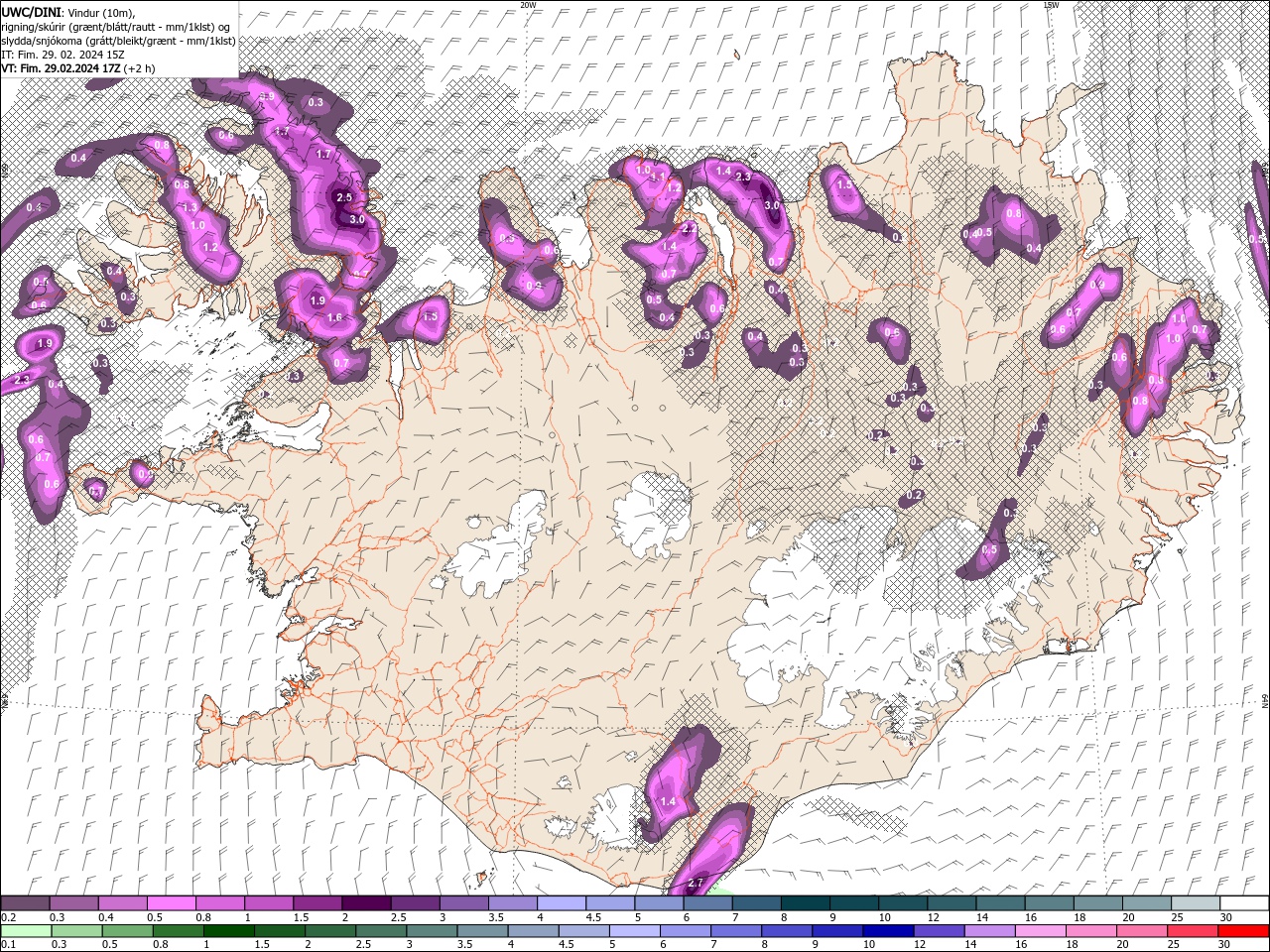Click the '2.7' precipitation value near south coast
This screenshot has width=1270, height=952.
[695, 883]
